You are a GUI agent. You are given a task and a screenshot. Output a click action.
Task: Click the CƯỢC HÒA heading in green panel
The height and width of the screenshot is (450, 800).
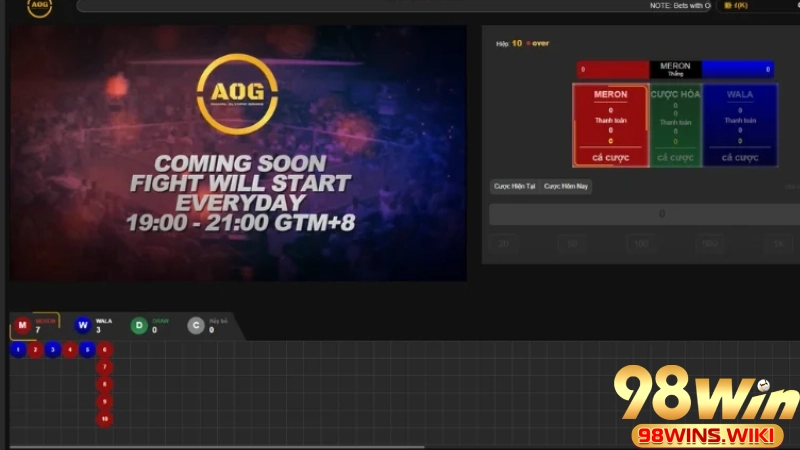pos(676,94)
